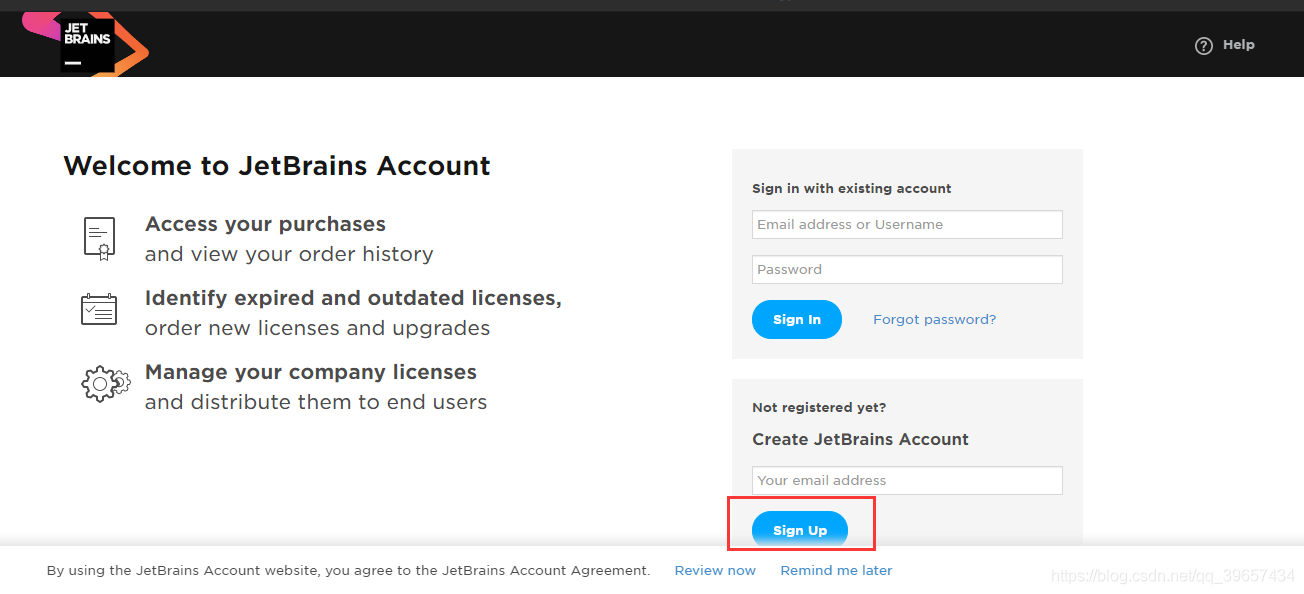This screenshot has width=1304, height=594.
Task: Open the Help text link in header
Action: click(1238, 45)
